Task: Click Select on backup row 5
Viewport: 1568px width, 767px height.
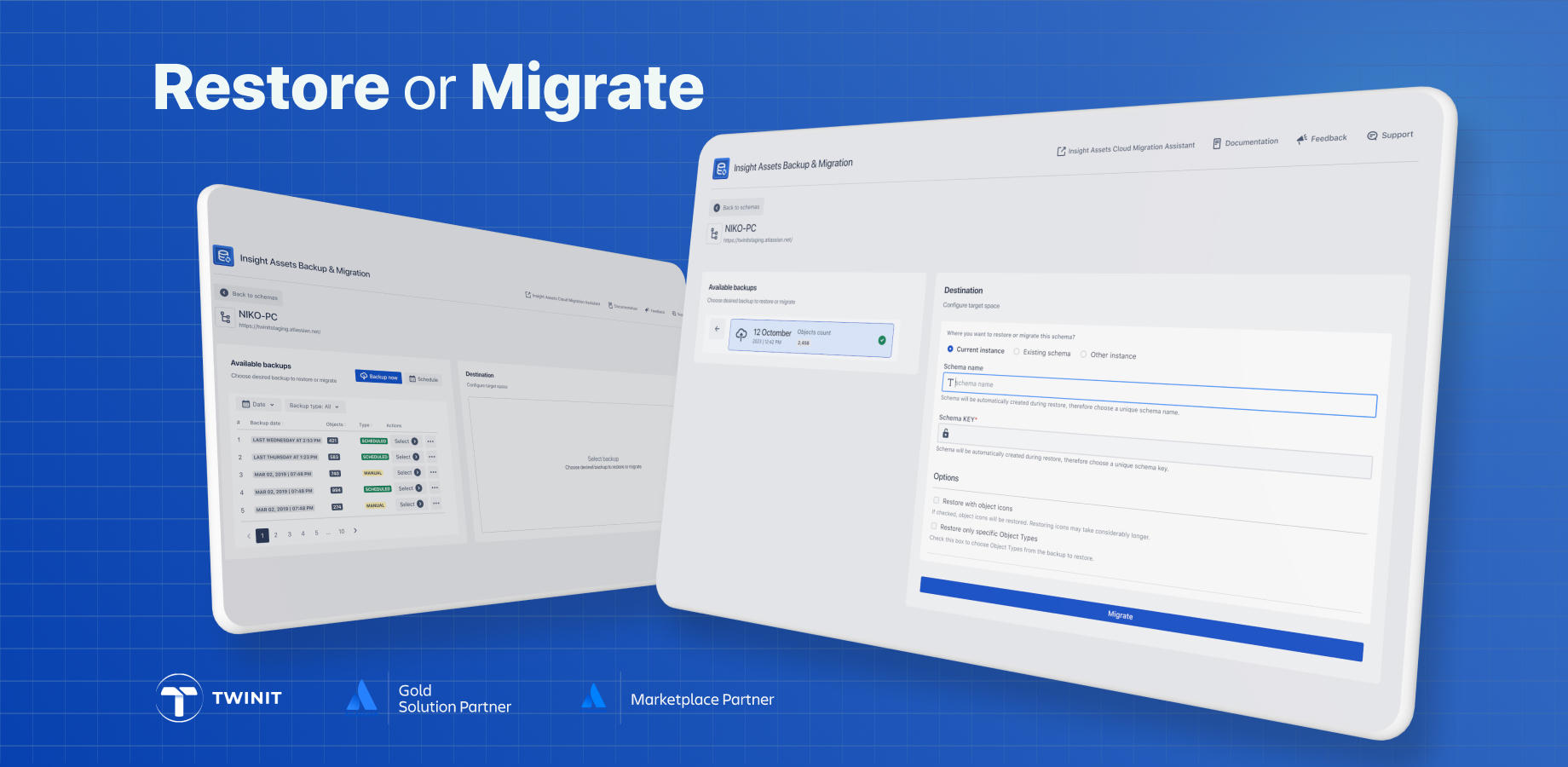Action: click(412, 504)
